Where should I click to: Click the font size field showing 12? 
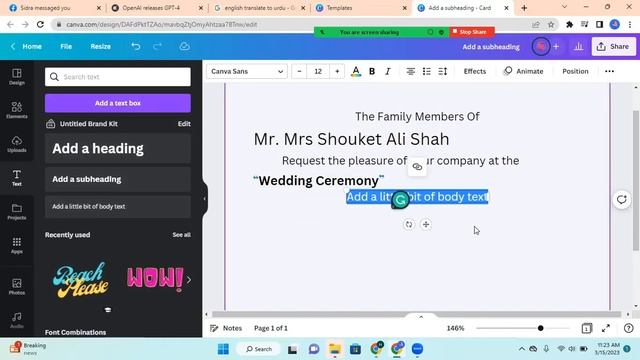click(318, 71)
